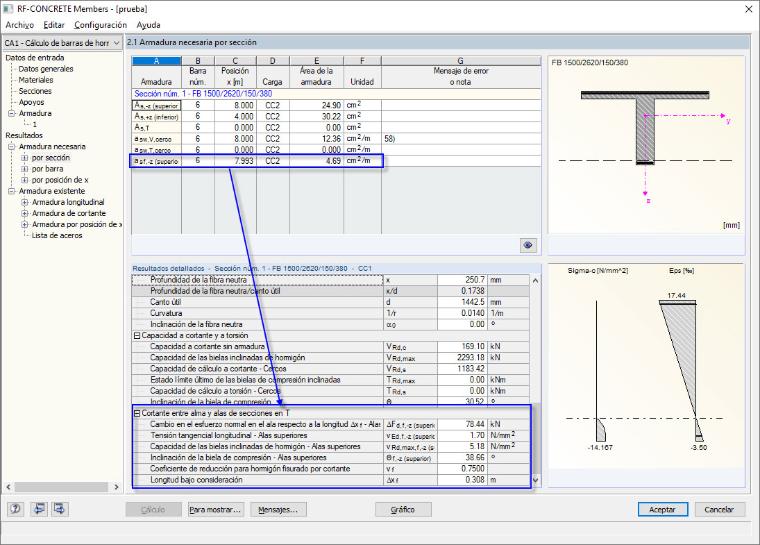Open the Configuración menu
This screenshot has height=545, width=760.
(100, 25)
